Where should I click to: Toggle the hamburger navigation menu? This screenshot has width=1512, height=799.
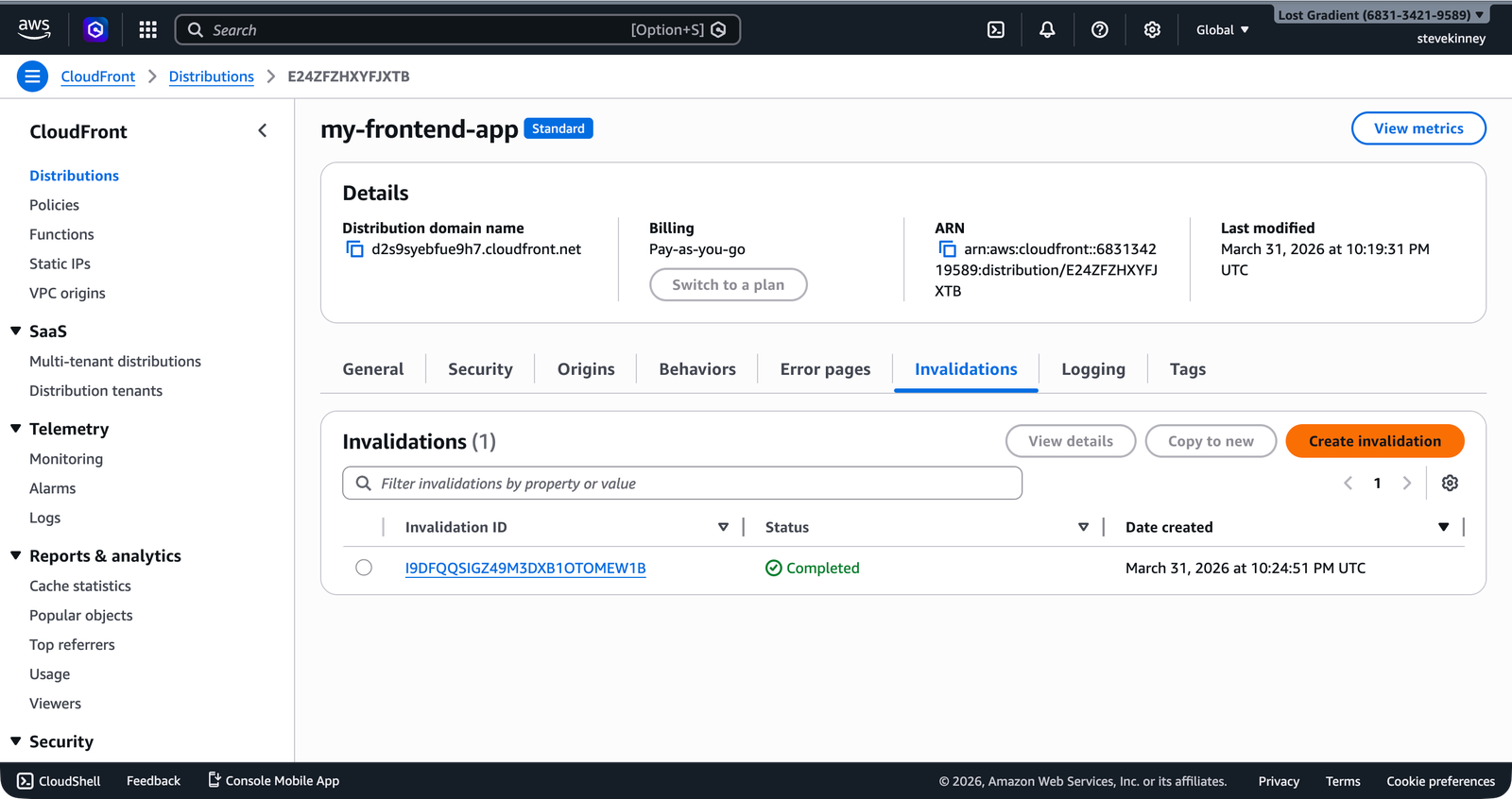pos(32,76)
